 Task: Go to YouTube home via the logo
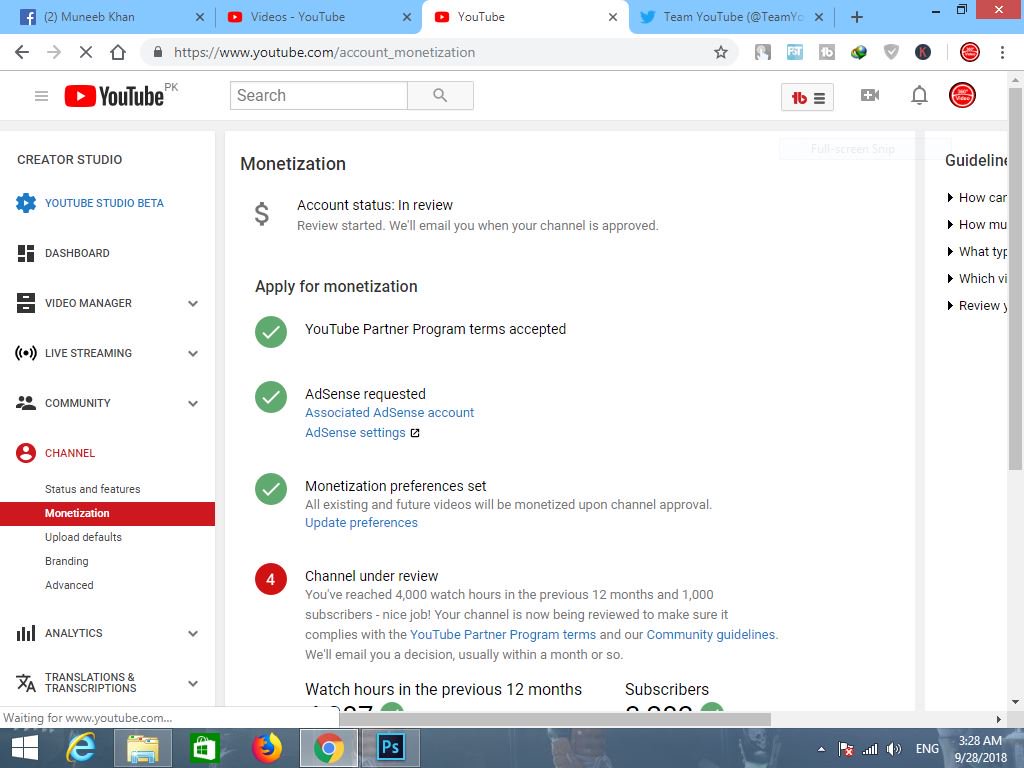pyautogui.click(x=114, y=96)
